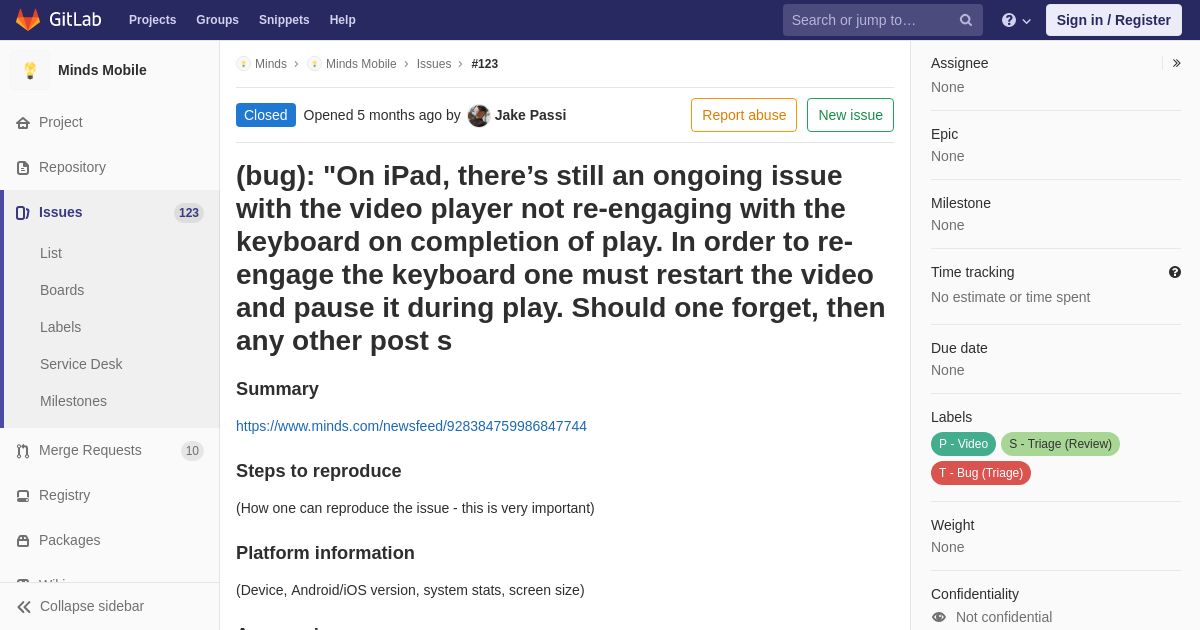Click the Packages icon
Image resolution: width=1200 pixels, height=630 pixels.
point(23,541)
